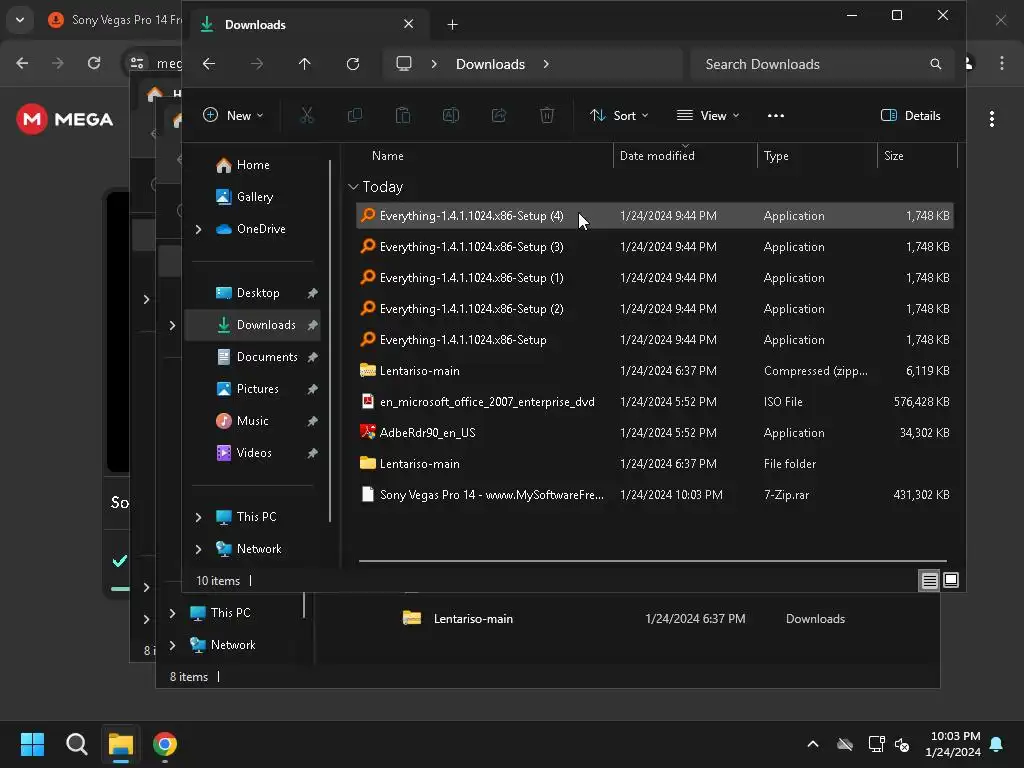This screenshot has height=768, width=1024.
Task: Click the Rename icon in Explorer toolbar
Action: 451,116
